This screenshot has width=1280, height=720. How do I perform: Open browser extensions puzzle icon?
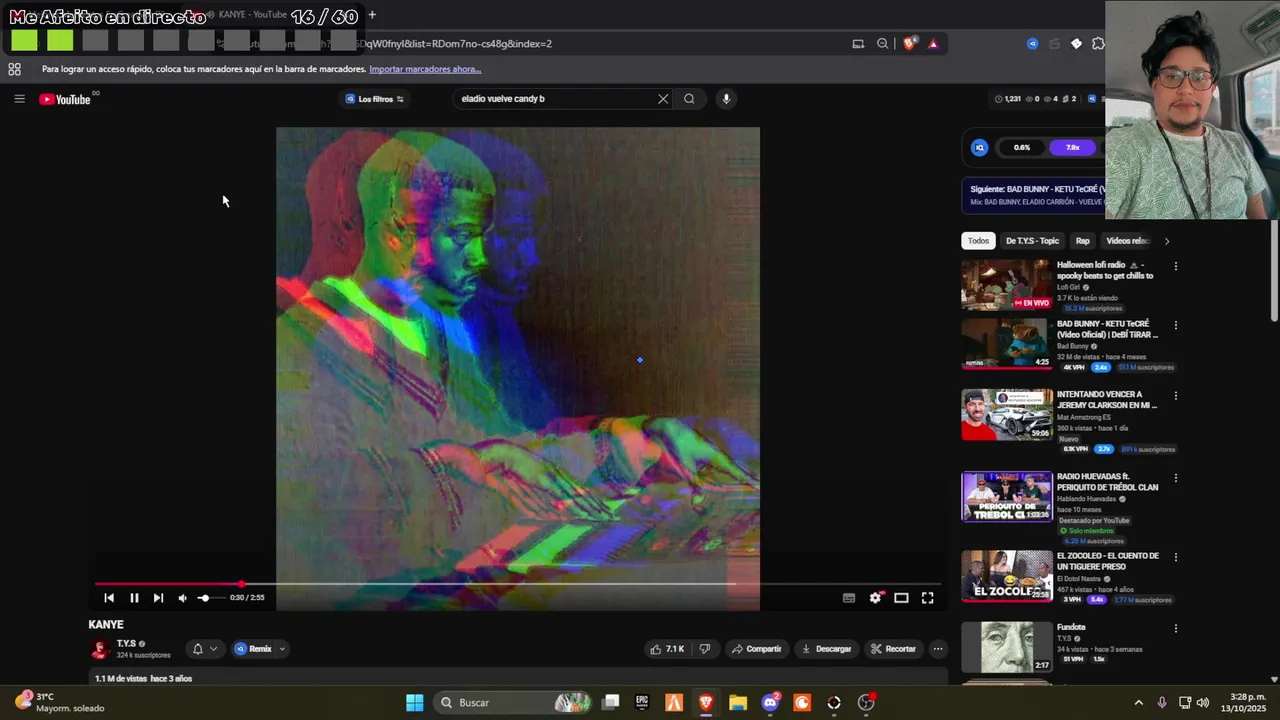pos(1098,44)
